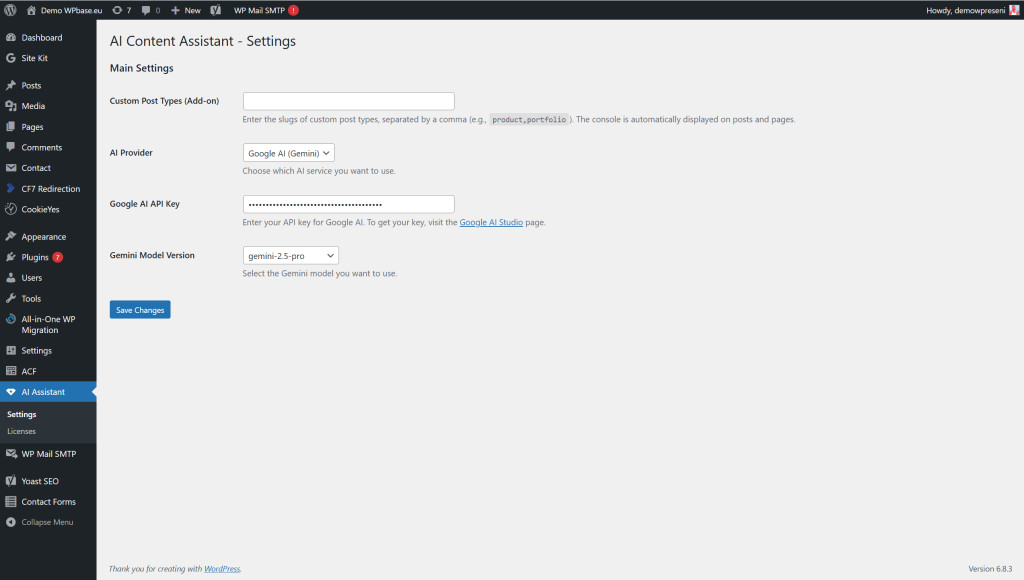This screenshot has height=580, width=1024.
Task: Open Dashboard menu item
Action: 48,37
